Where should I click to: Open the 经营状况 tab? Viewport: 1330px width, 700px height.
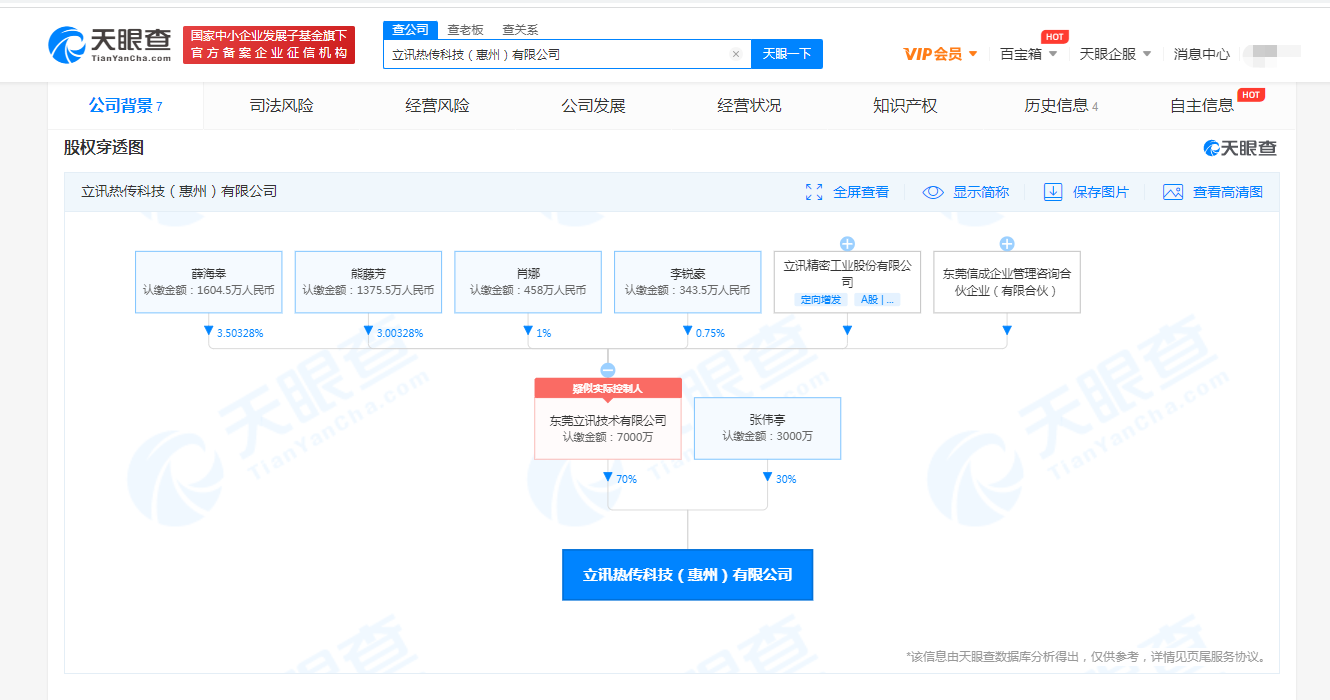point(749,106)
